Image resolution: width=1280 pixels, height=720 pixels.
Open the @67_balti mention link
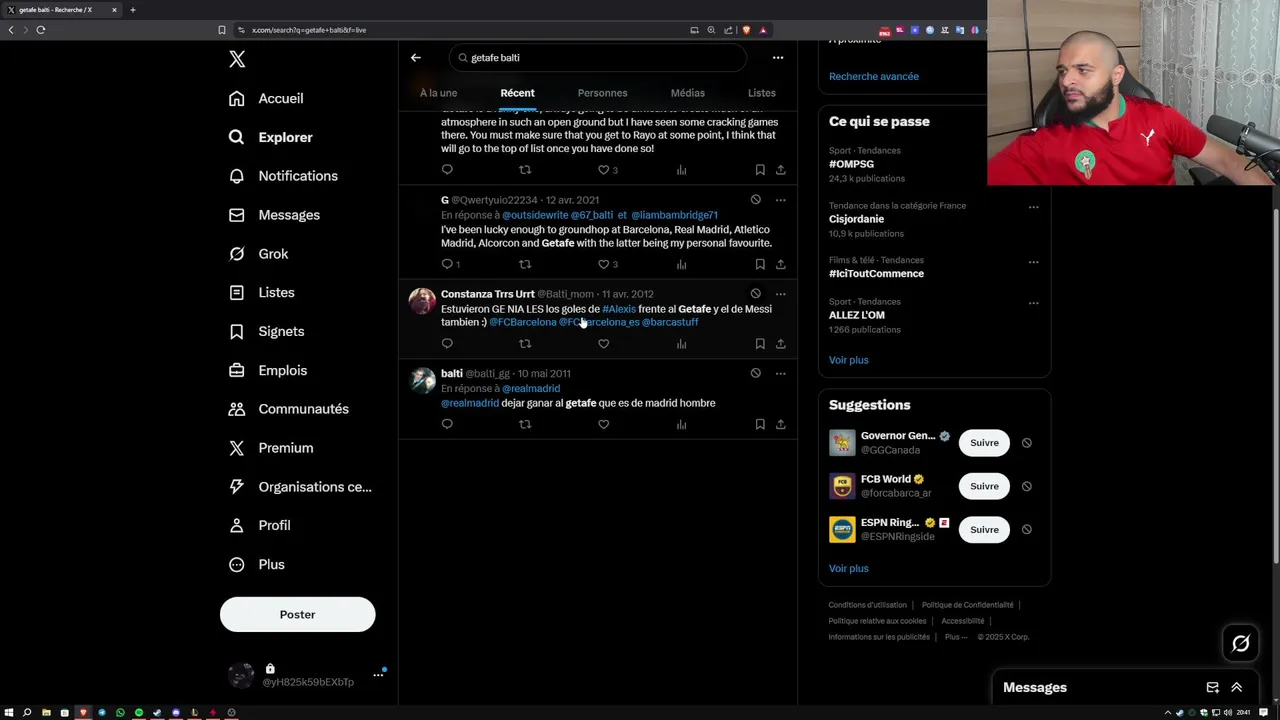[592, 215]
